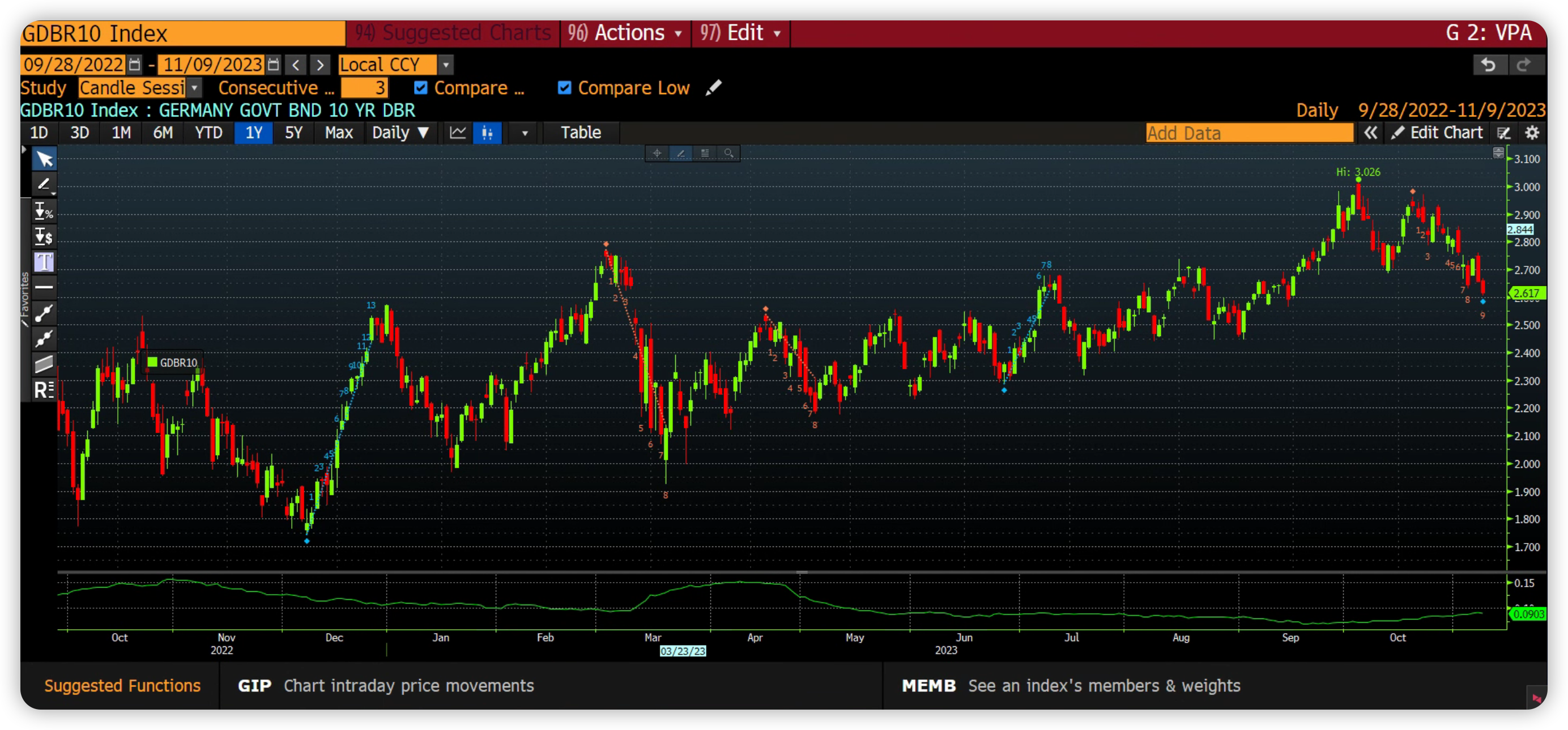Screen dimensions: 1568x730
Task: Select the text annotation T tool
Action: coord(44,262)
